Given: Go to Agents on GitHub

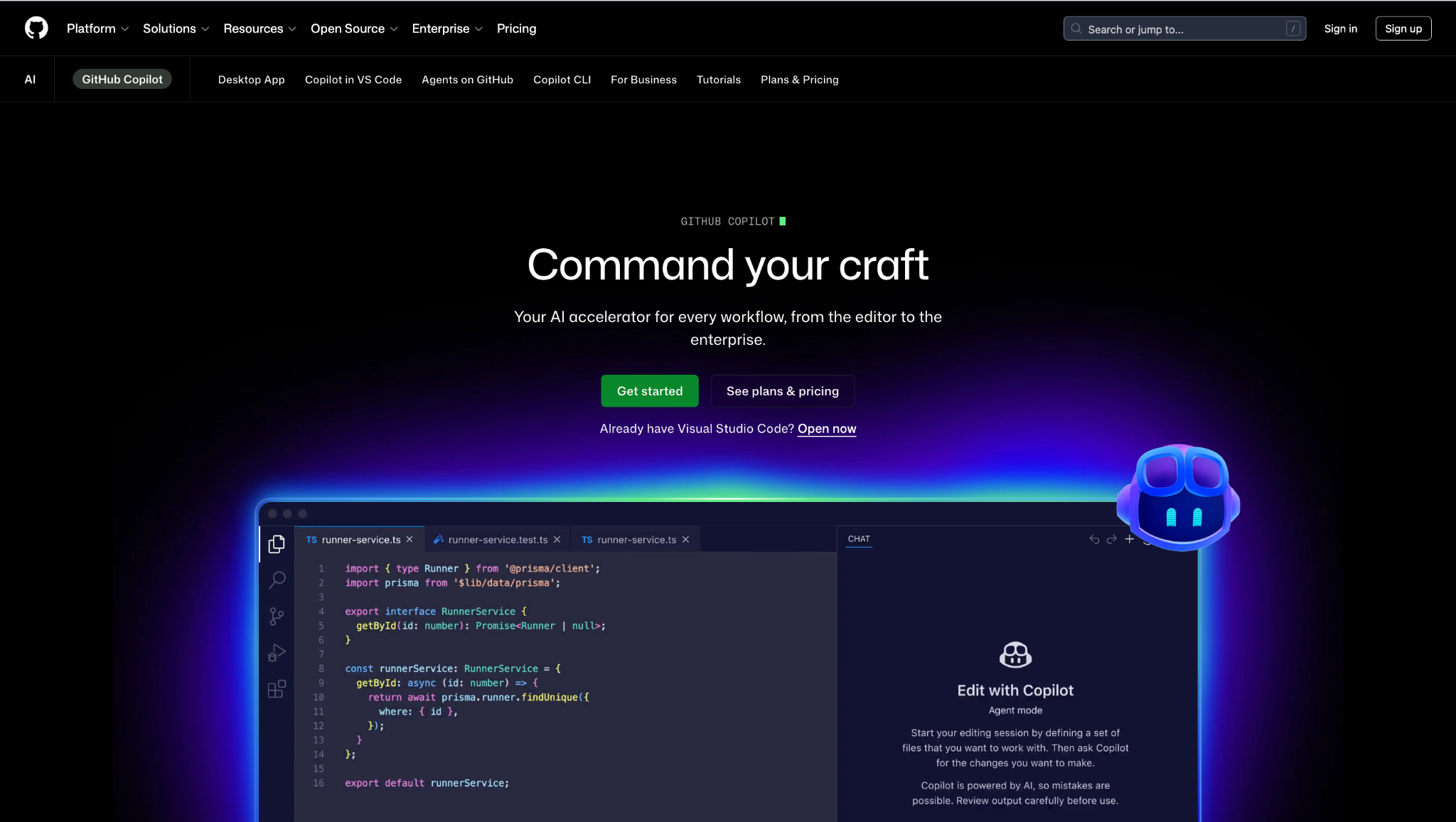Looking at the screenshot, I should (x=467, y=80).
